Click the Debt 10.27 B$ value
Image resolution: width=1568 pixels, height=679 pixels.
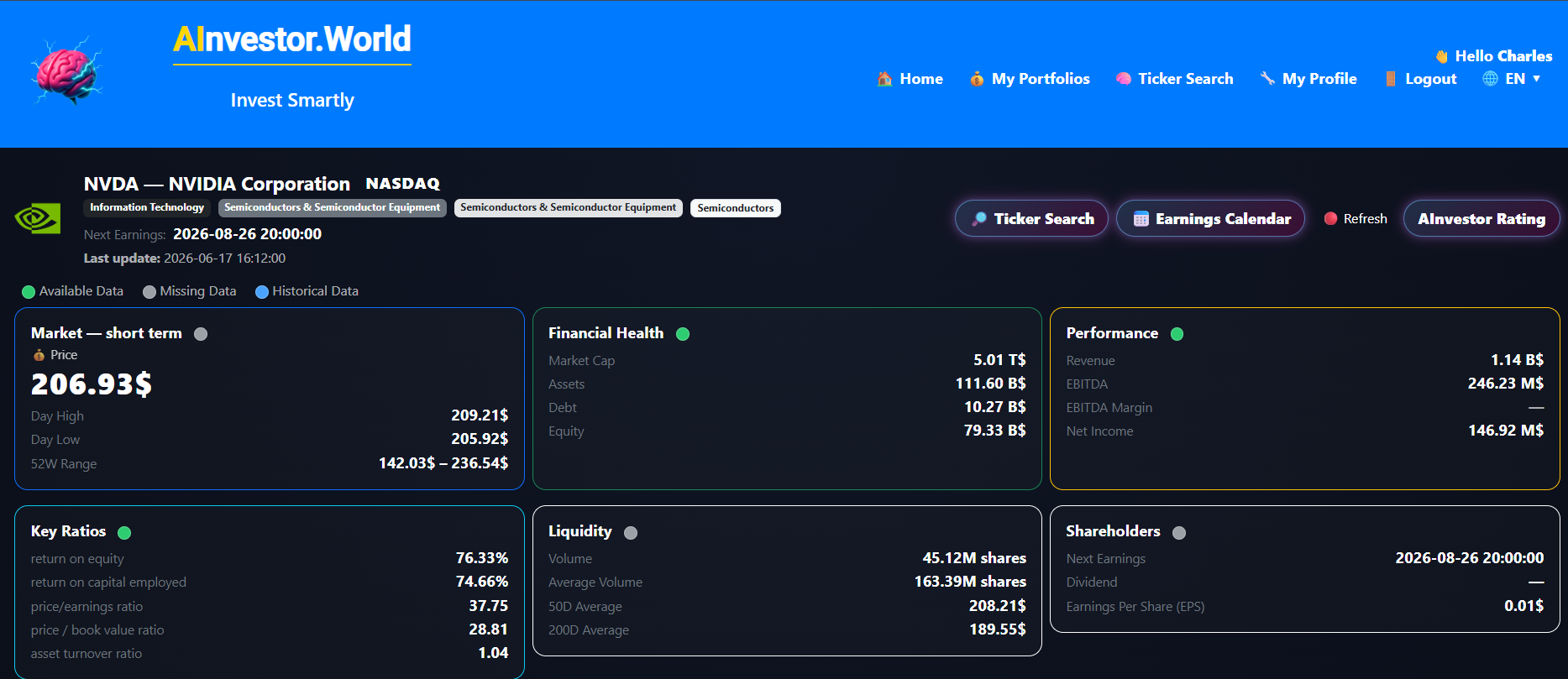tap(994, 407)
